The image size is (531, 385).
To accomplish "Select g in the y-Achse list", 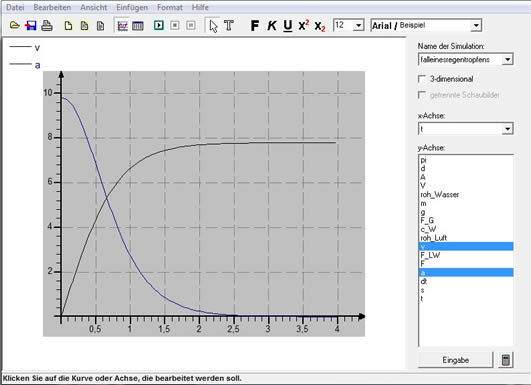I will click(x=466, y=212).
